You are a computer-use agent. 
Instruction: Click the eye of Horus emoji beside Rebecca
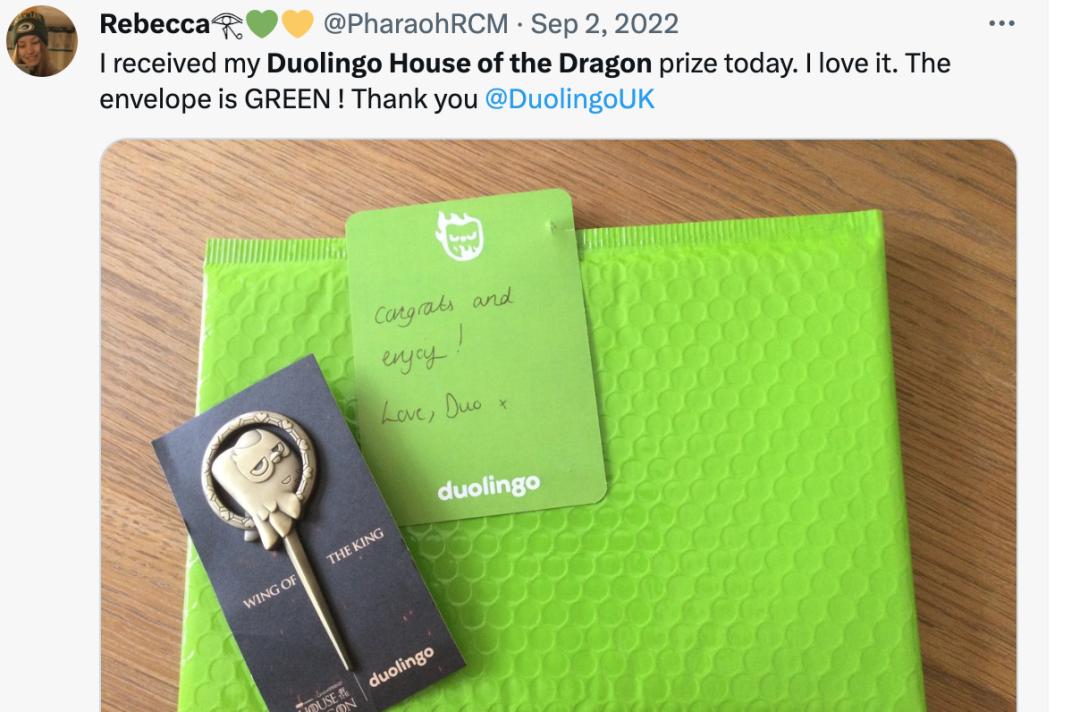pyautogui.click(x=227, y=25)
